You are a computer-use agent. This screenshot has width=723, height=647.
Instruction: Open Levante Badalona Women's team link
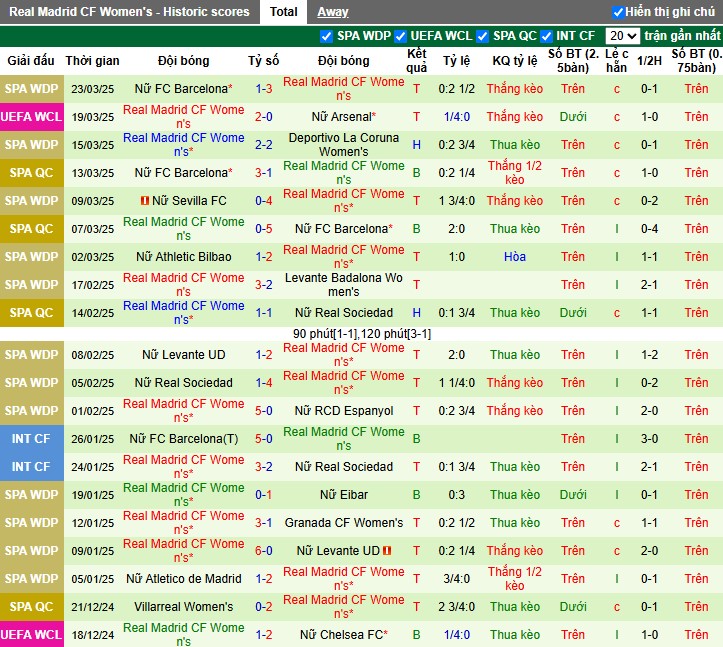344,285
